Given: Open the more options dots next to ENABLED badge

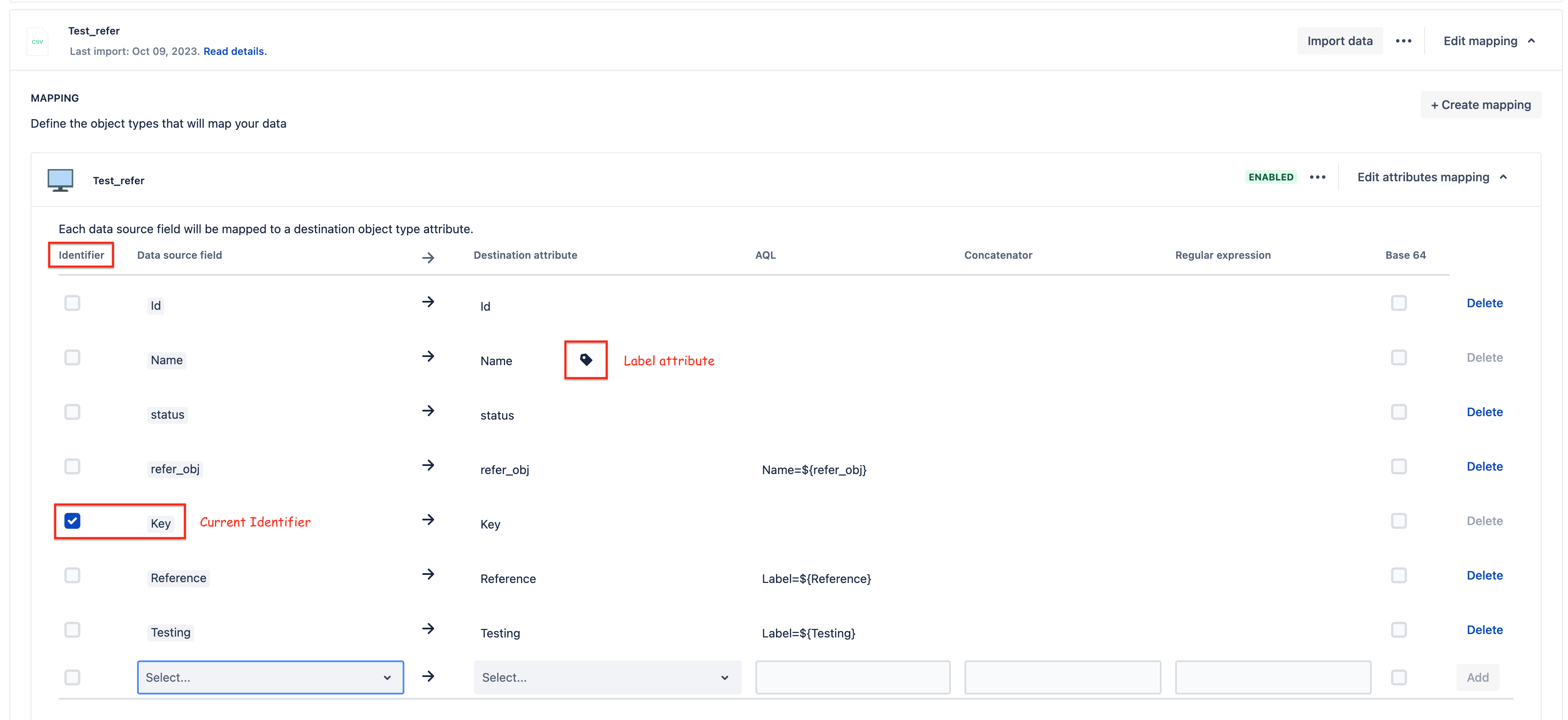Looking at the screenshot, I should coord(1317,177).
